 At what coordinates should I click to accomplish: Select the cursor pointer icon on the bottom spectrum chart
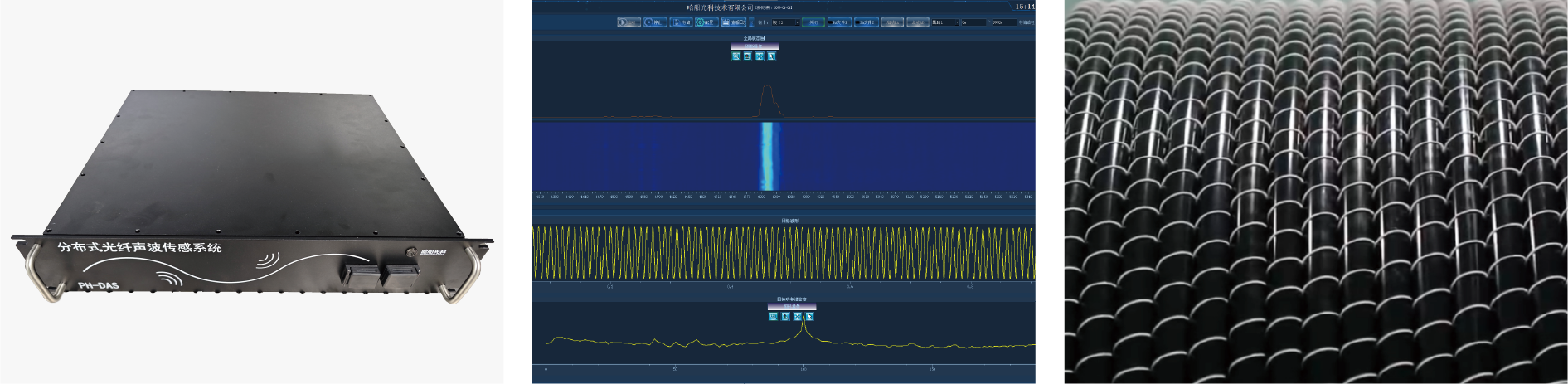(809, 316)
